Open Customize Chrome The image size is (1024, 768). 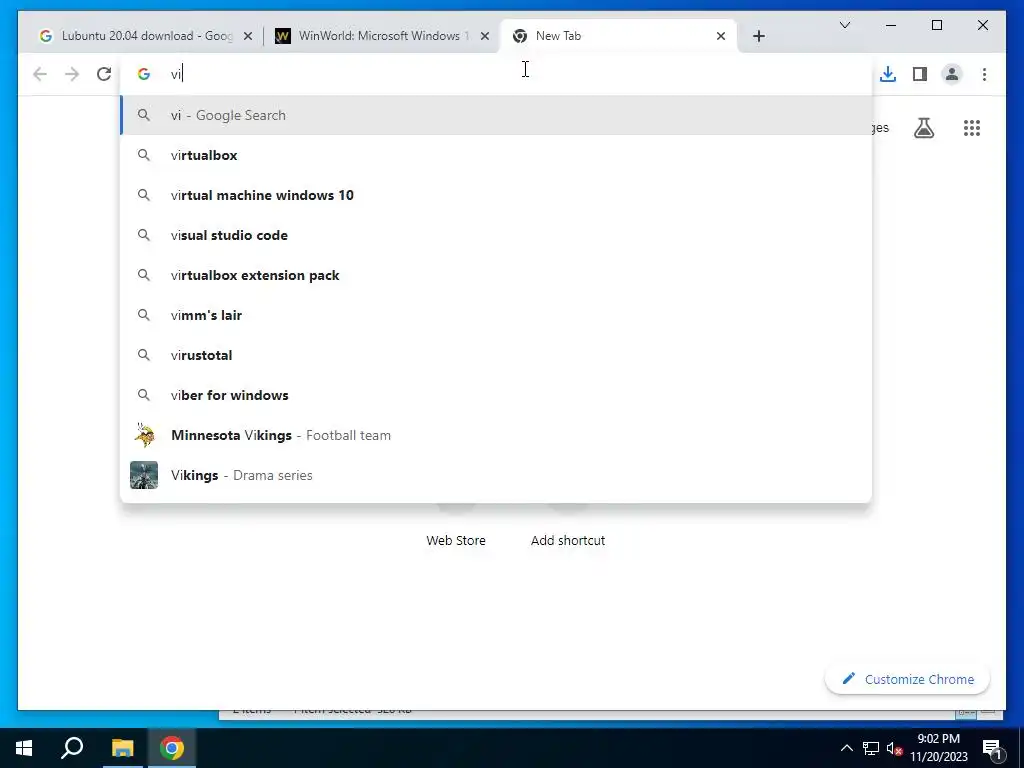[x=907, y=679]
